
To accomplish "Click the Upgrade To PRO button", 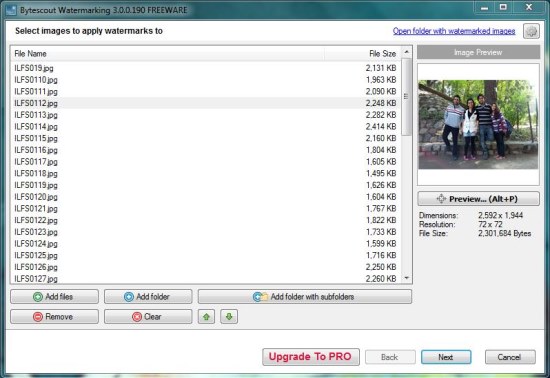I will click(311, 357).
